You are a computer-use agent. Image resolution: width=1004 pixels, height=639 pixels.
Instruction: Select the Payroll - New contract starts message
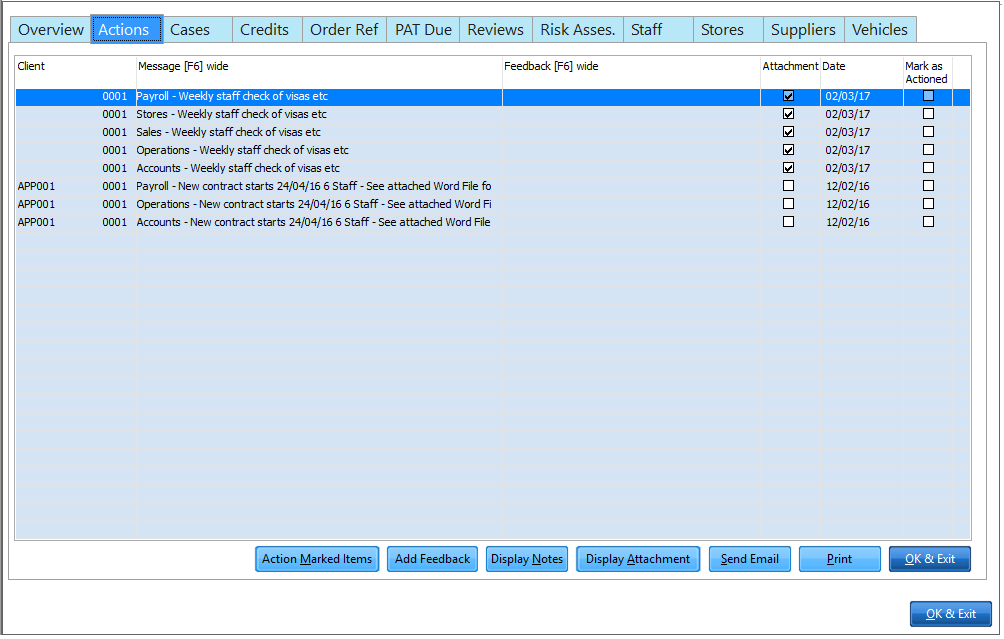(314, 186)
